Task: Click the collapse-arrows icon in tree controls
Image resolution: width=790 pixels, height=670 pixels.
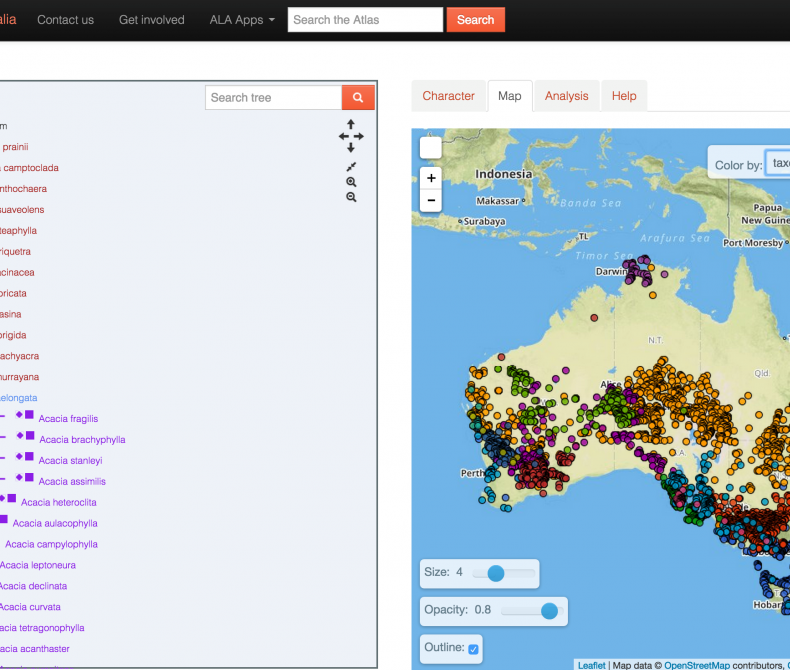Action: pyautogui.click(x=351, y=166)
